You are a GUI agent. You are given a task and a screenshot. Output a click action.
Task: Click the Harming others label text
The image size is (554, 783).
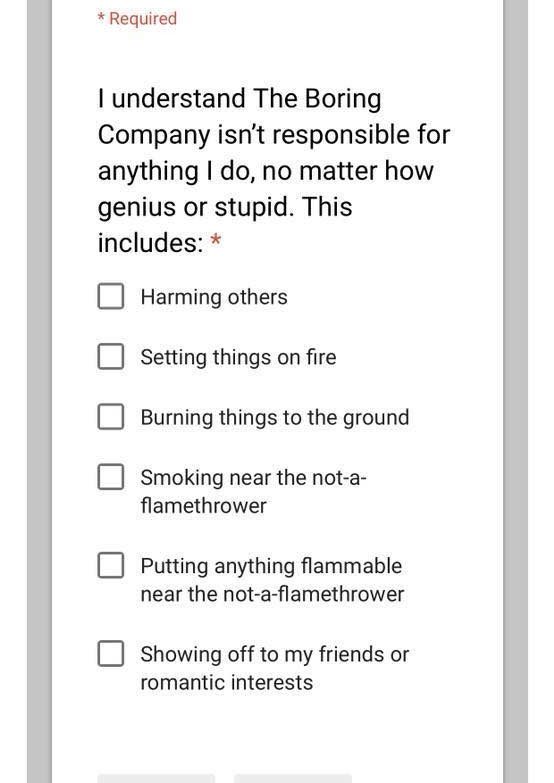click(x=214, y=297)
